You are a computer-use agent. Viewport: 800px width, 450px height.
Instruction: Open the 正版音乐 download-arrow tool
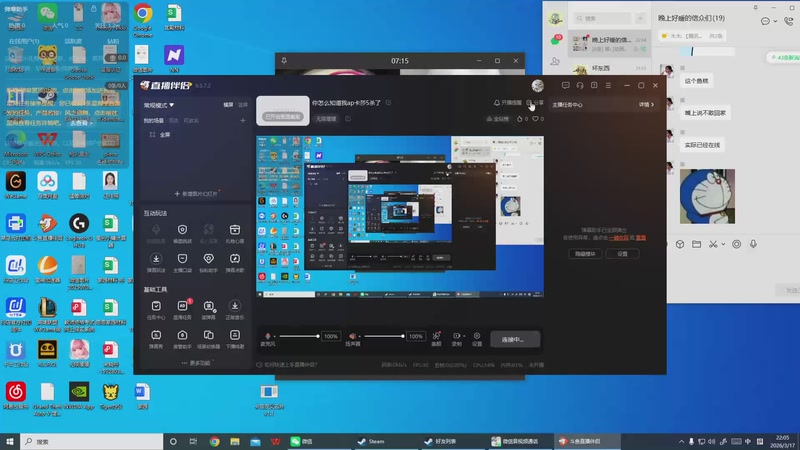tap(235, 306)
